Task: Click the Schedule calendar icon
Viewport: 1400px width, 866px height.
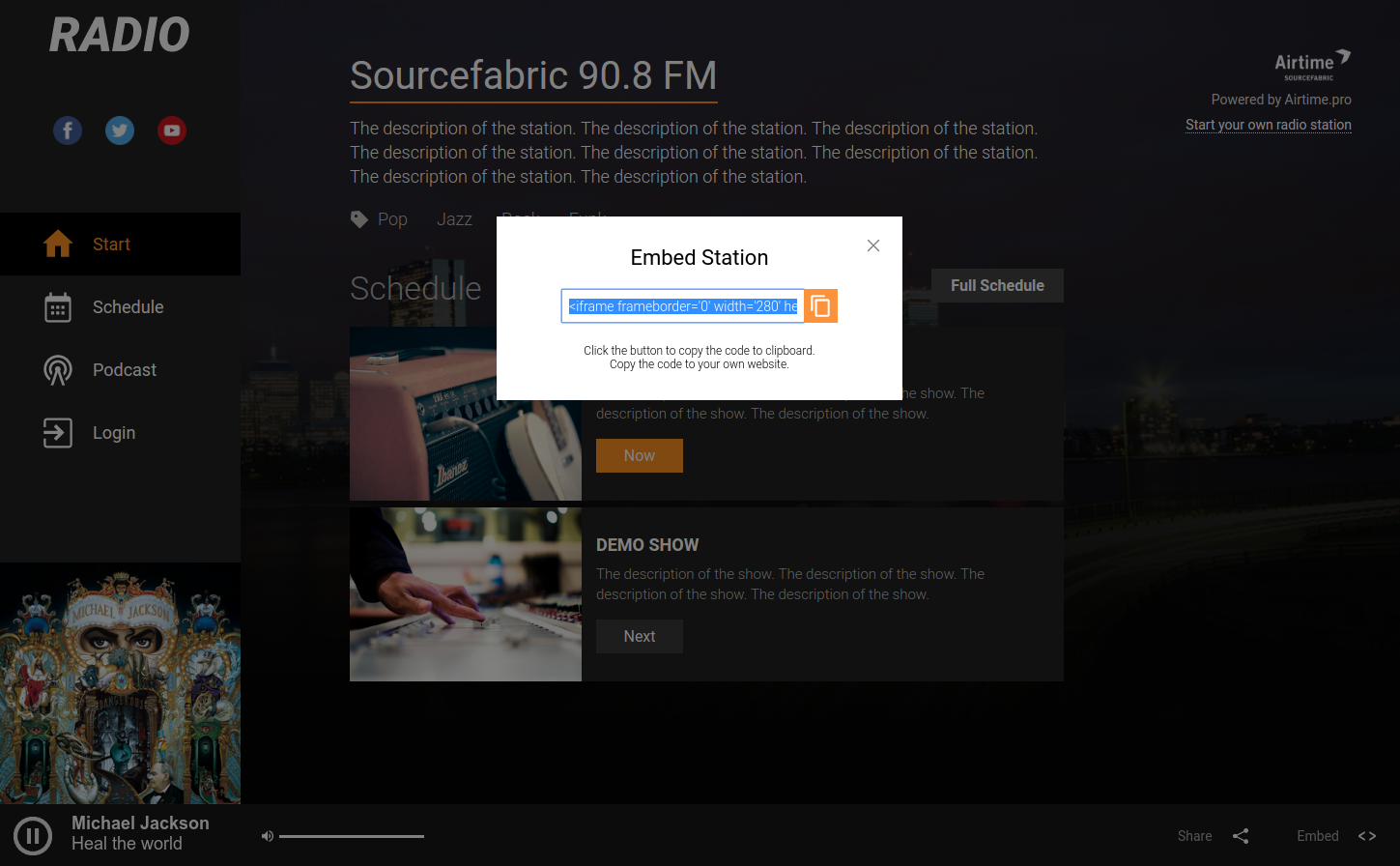Action: 58,307
